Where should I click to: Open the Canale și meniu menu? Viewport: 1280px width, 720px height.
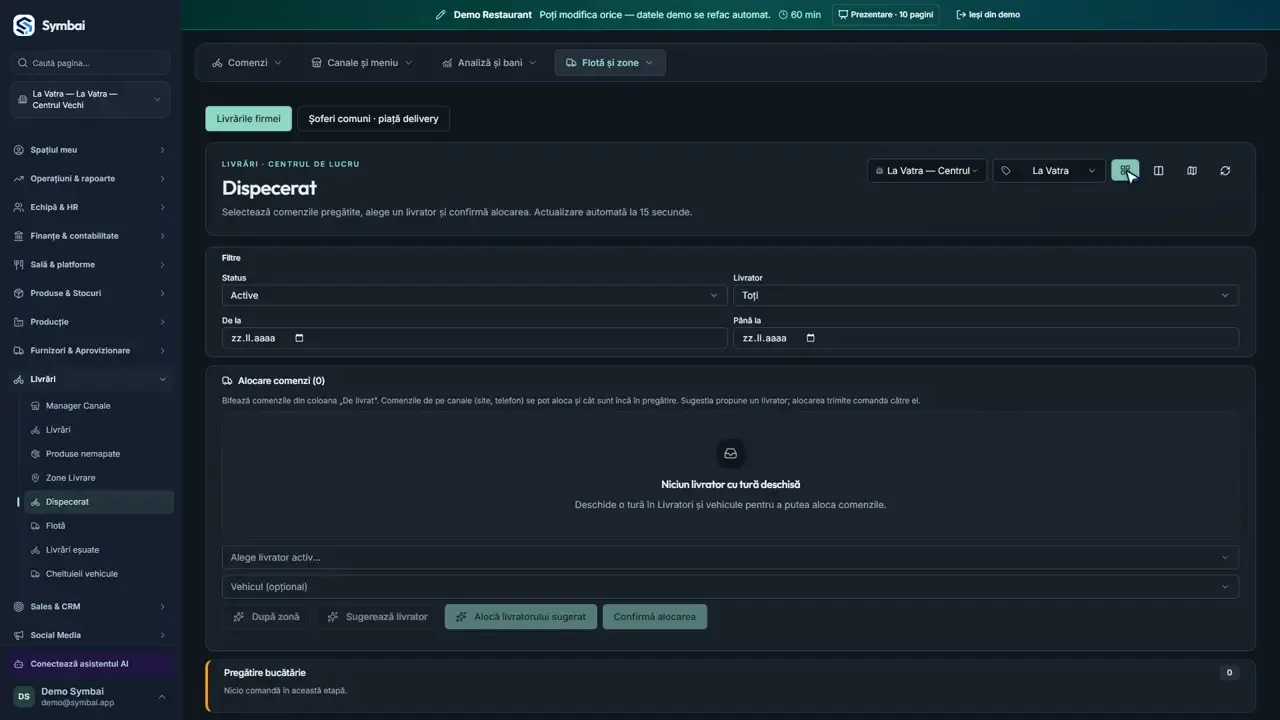(x=362, y=63)
